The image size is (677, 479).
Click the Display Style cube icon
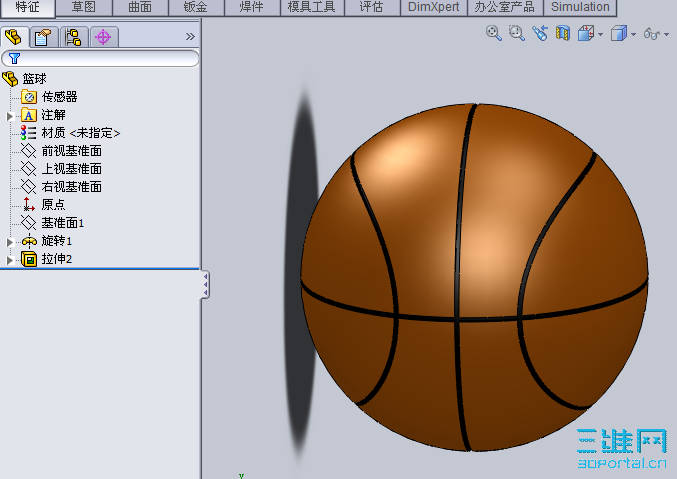click(x=619, y=33)
